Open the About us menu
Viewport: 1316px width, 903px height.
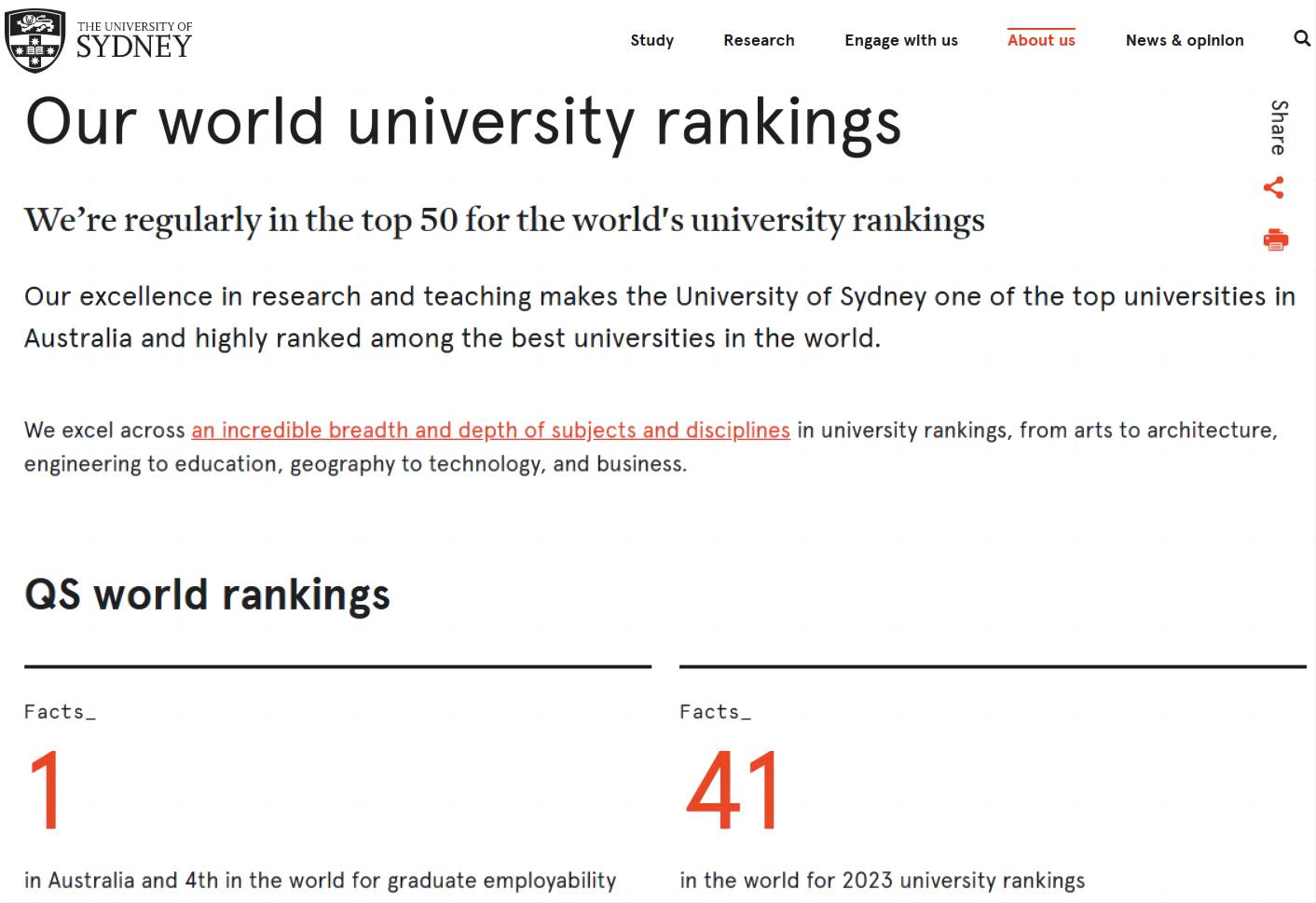click(x=1041, y=40)
